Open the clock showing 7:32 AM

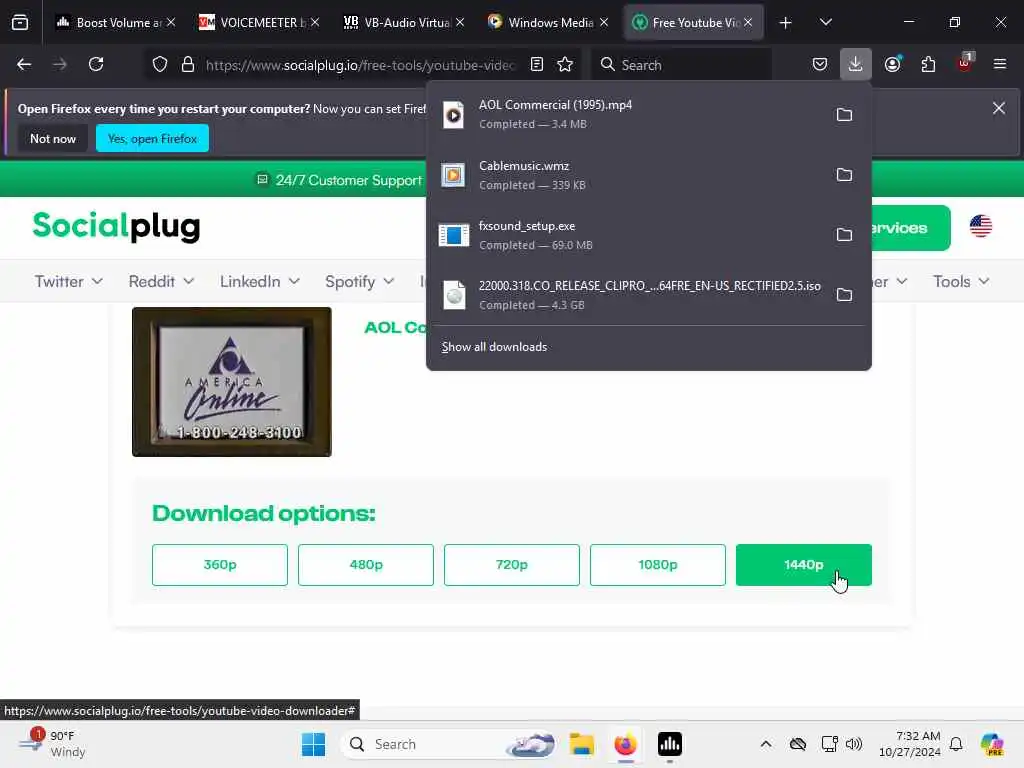pos(910,744)
